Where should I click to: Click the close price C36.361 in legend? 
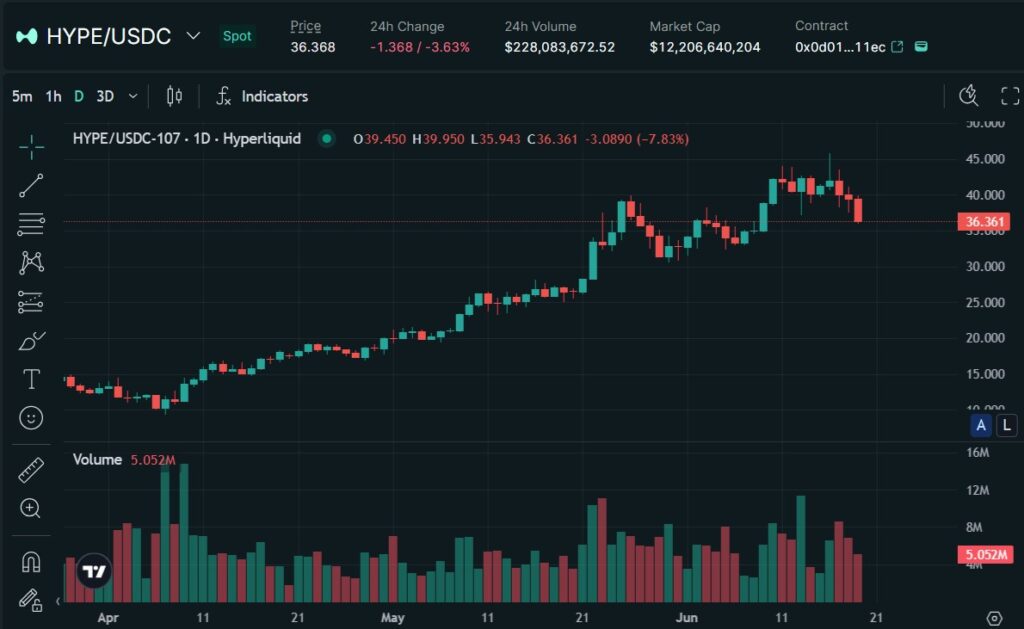pos(552,139)
